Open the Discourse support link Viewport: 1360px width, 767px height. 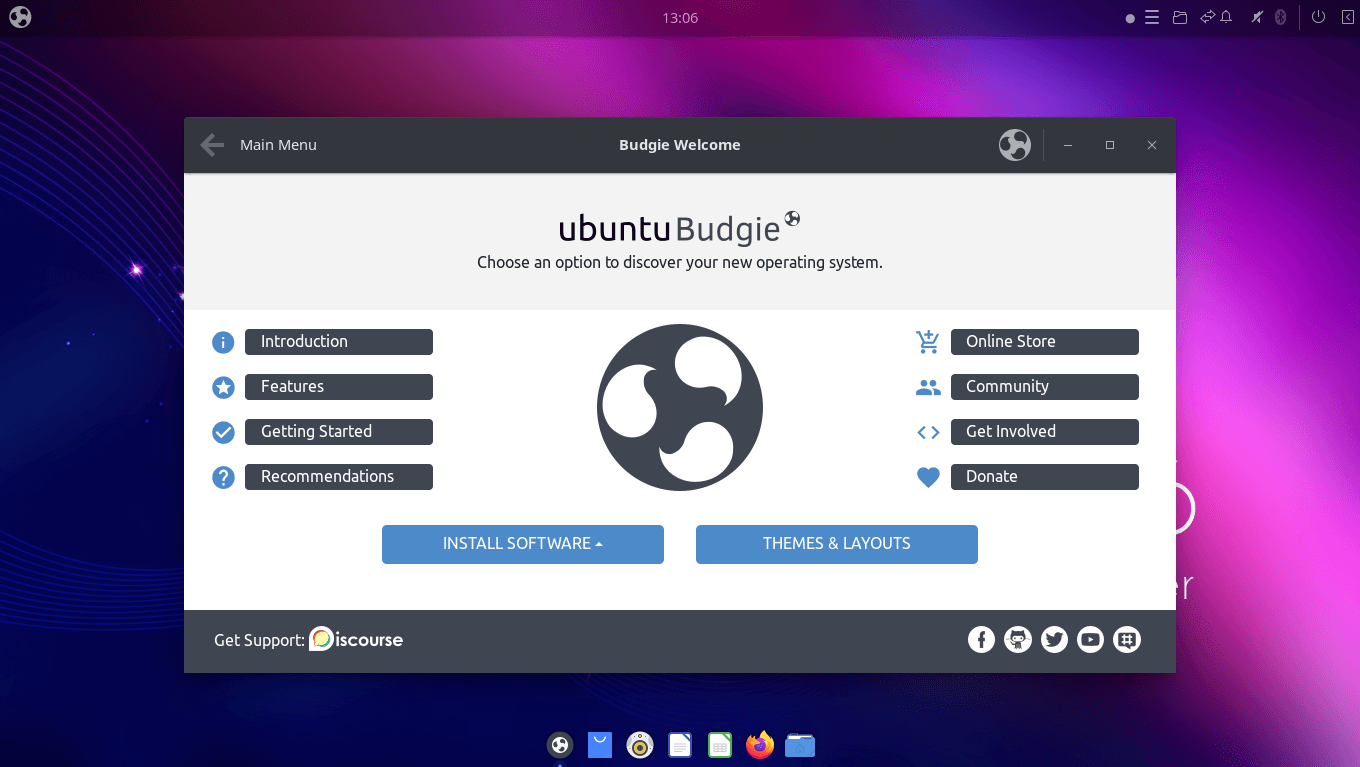356,639
